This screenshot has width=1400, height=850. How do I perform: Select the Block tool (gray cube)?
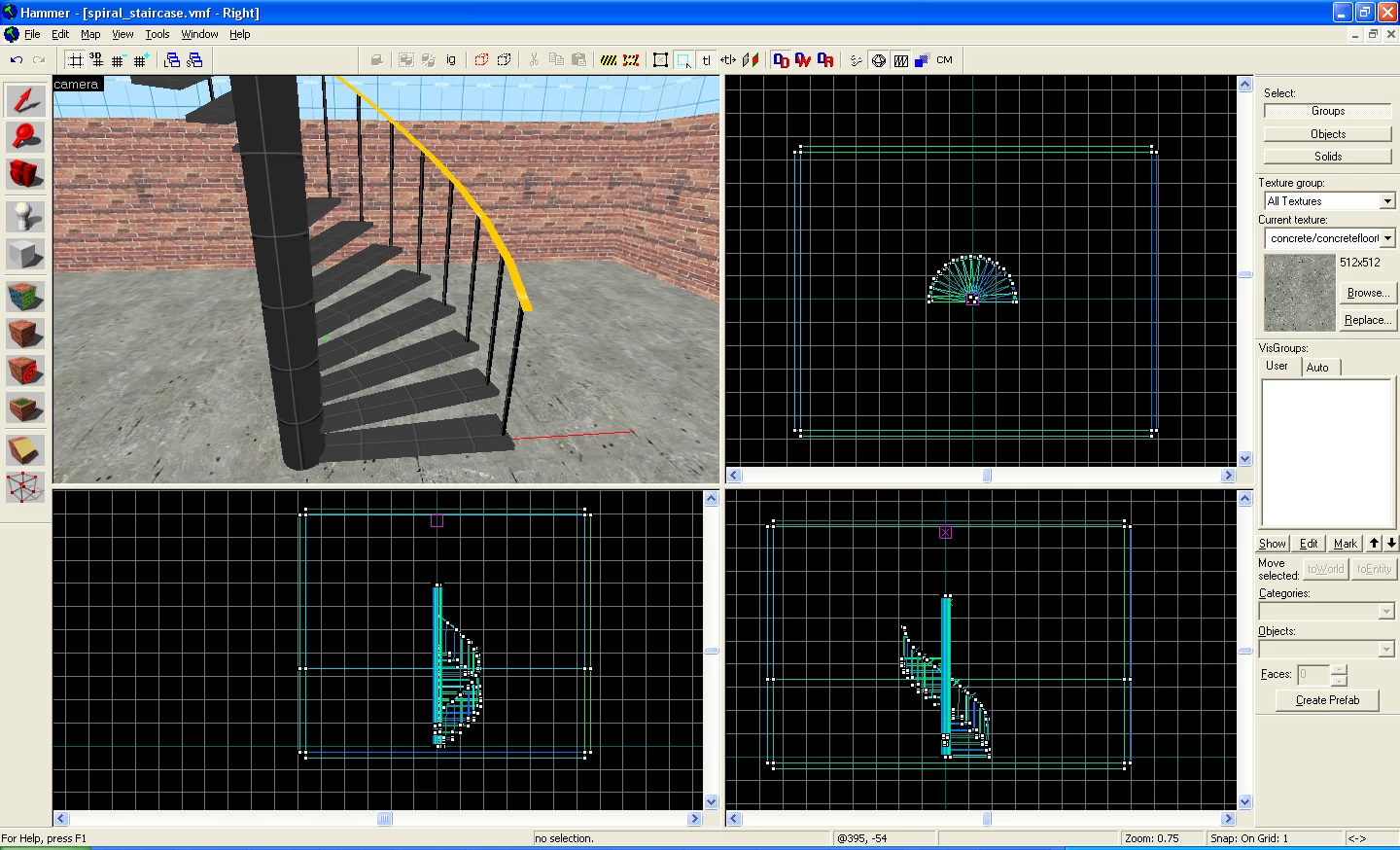coord(25,255)
